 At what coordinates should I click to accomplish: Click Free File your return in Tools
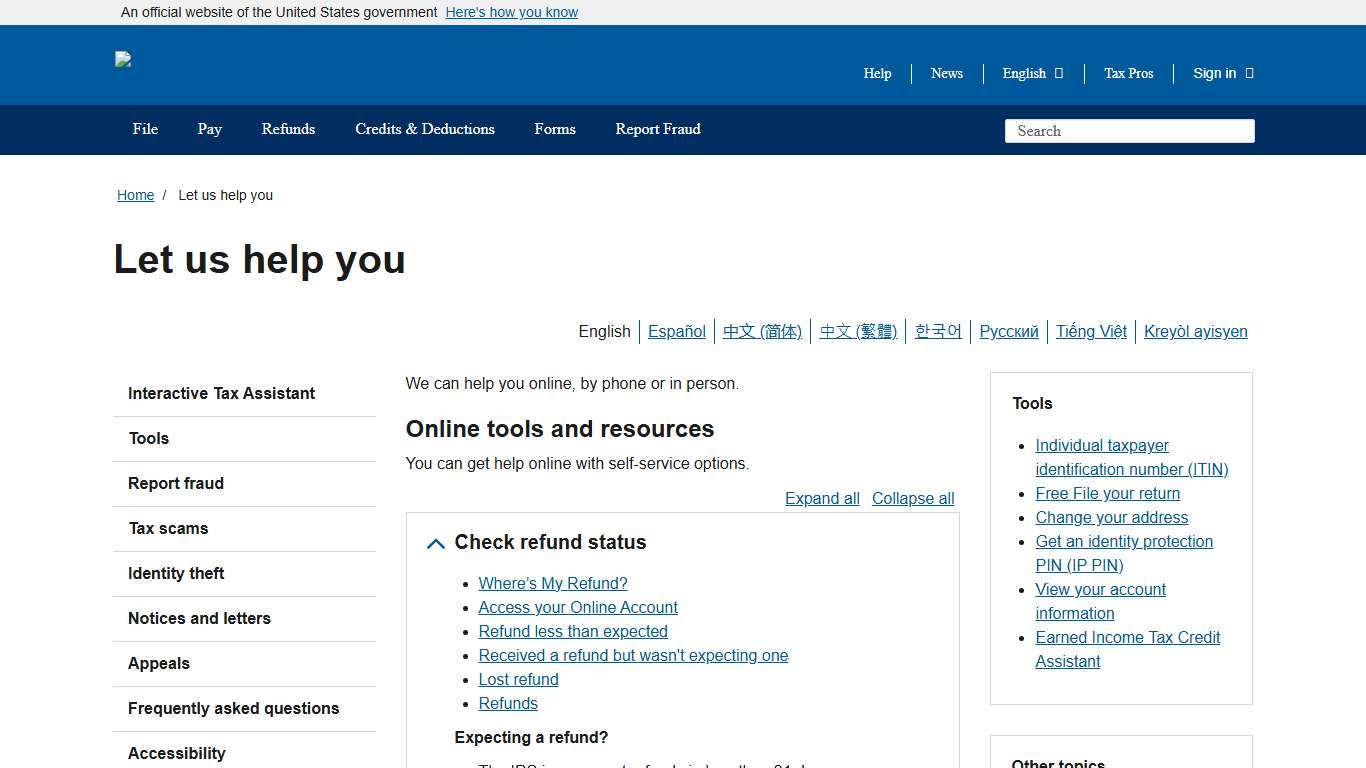(x=1107, y=493)
